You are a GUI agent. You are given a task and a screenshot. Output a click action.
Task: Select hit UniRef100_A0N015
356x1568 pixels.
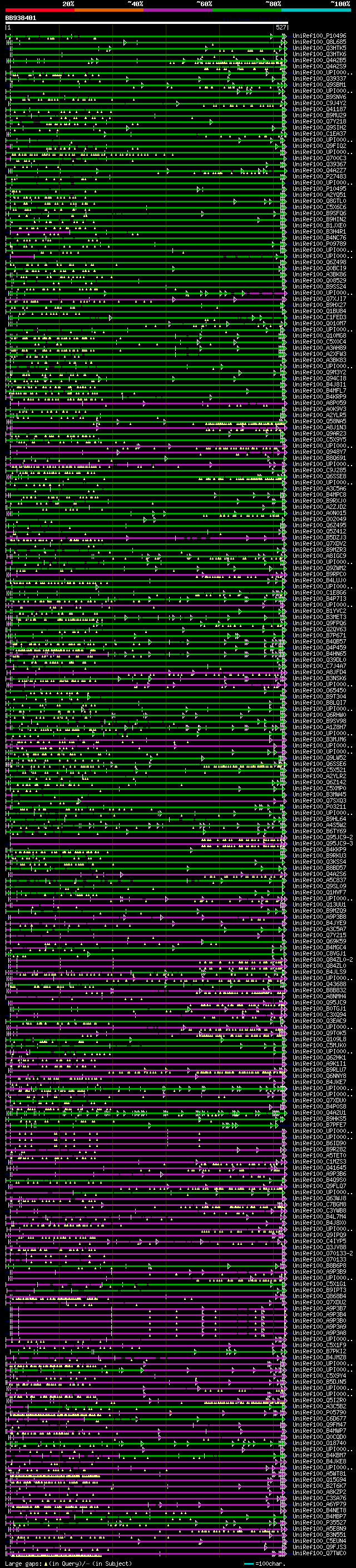click(x=319, y=513)
